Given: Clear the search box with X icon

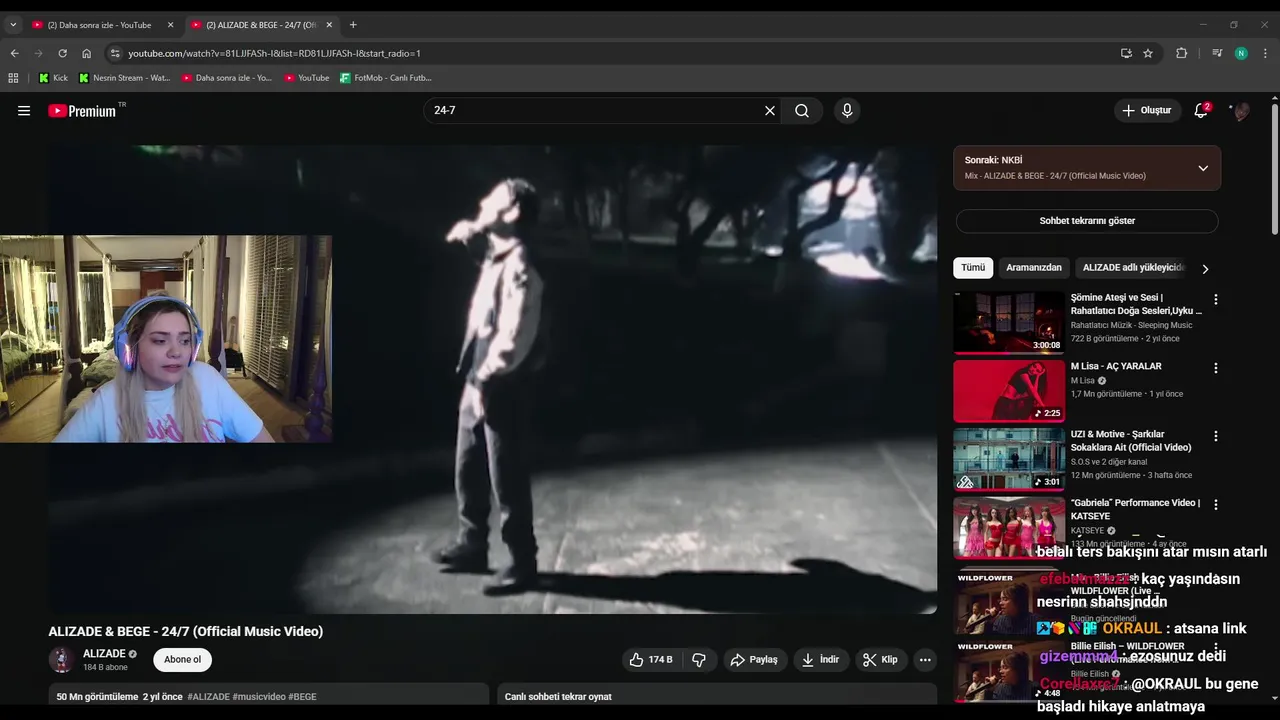Looking at the screenshot, I should click(770, 111).
